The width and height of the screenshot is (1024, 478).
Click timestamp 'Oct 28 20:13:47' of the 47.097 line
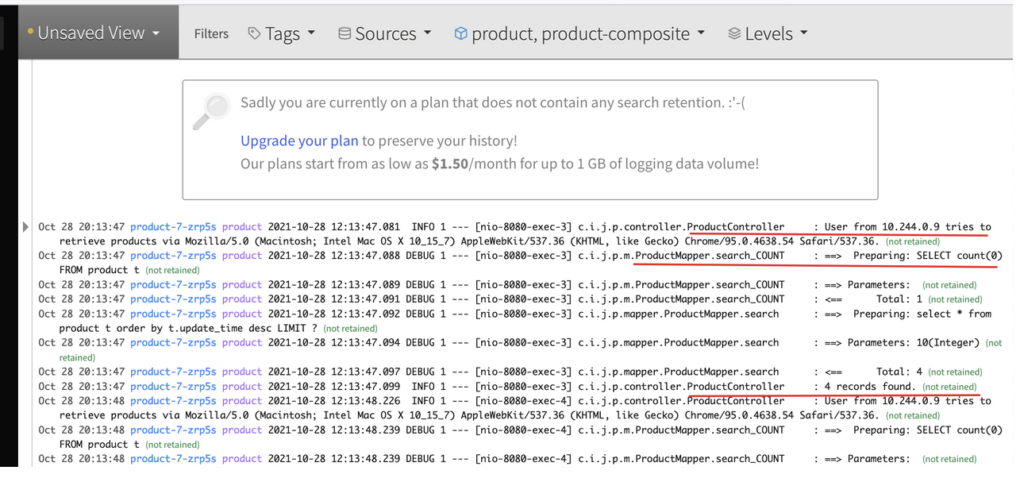click(81, 372)
